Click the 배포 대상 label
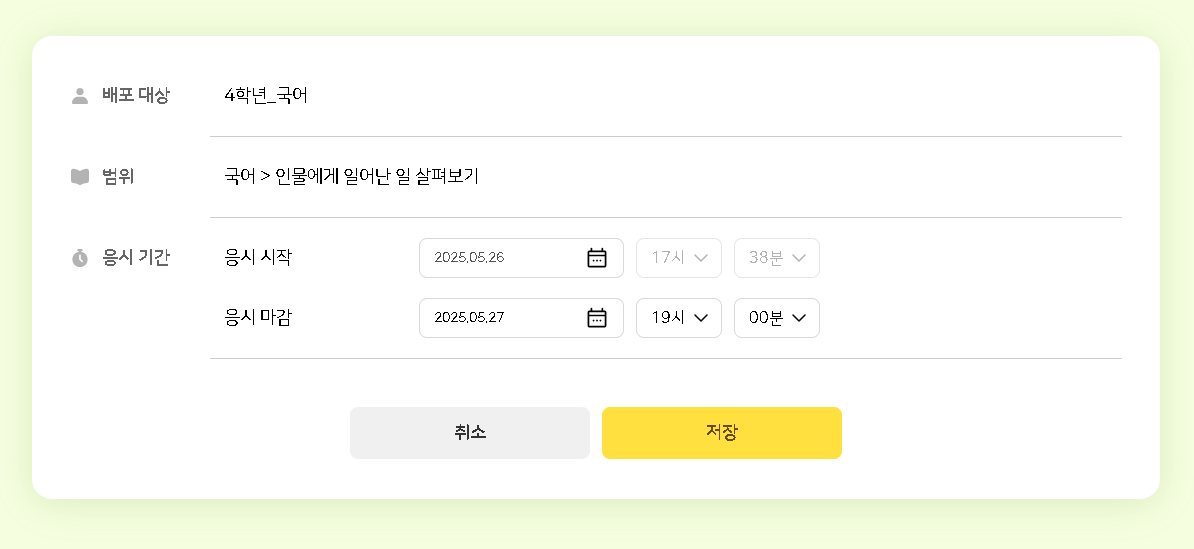 coord(136,96)
